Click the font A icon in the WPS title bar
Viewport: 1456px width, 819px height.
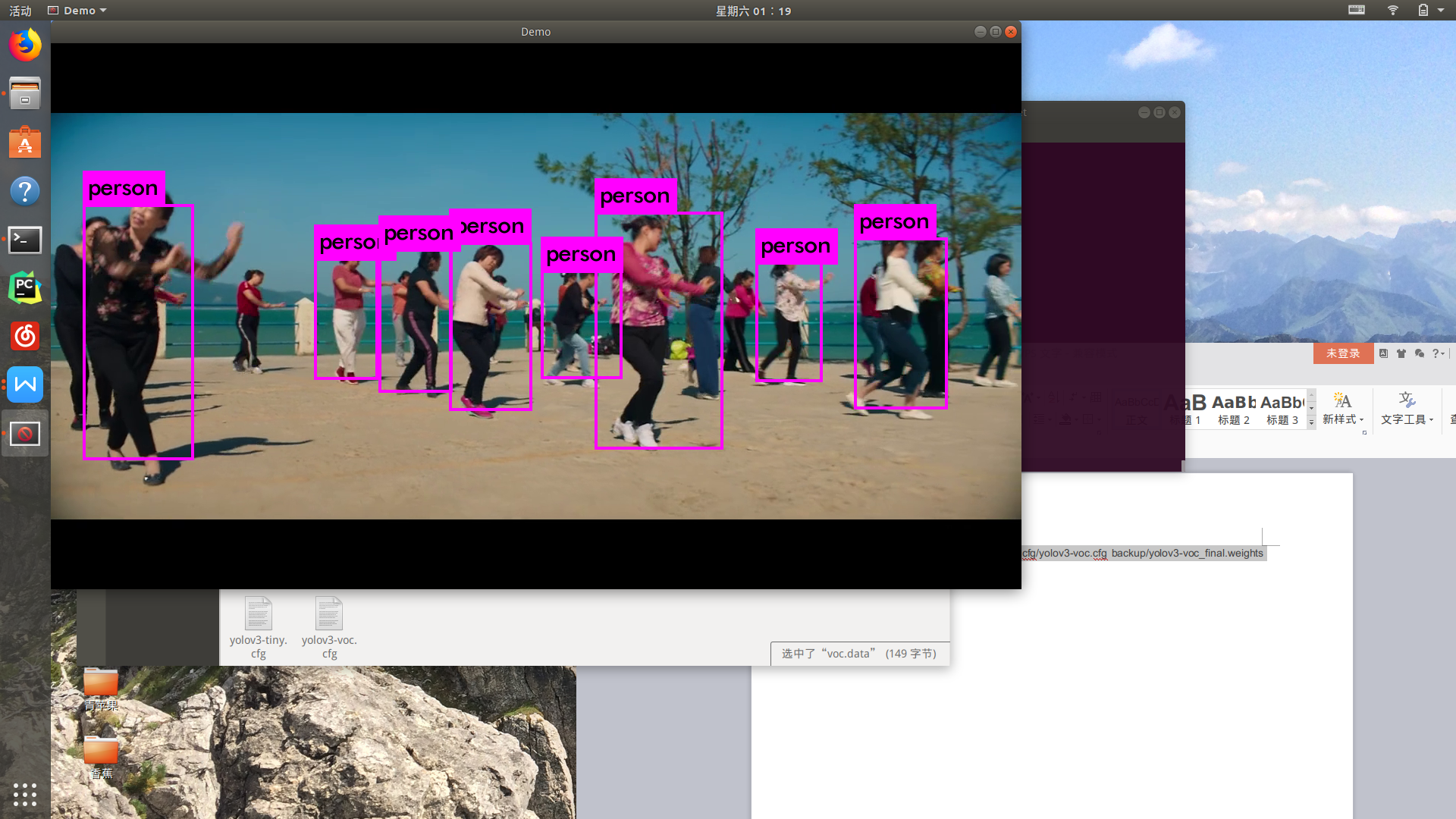1383,353
